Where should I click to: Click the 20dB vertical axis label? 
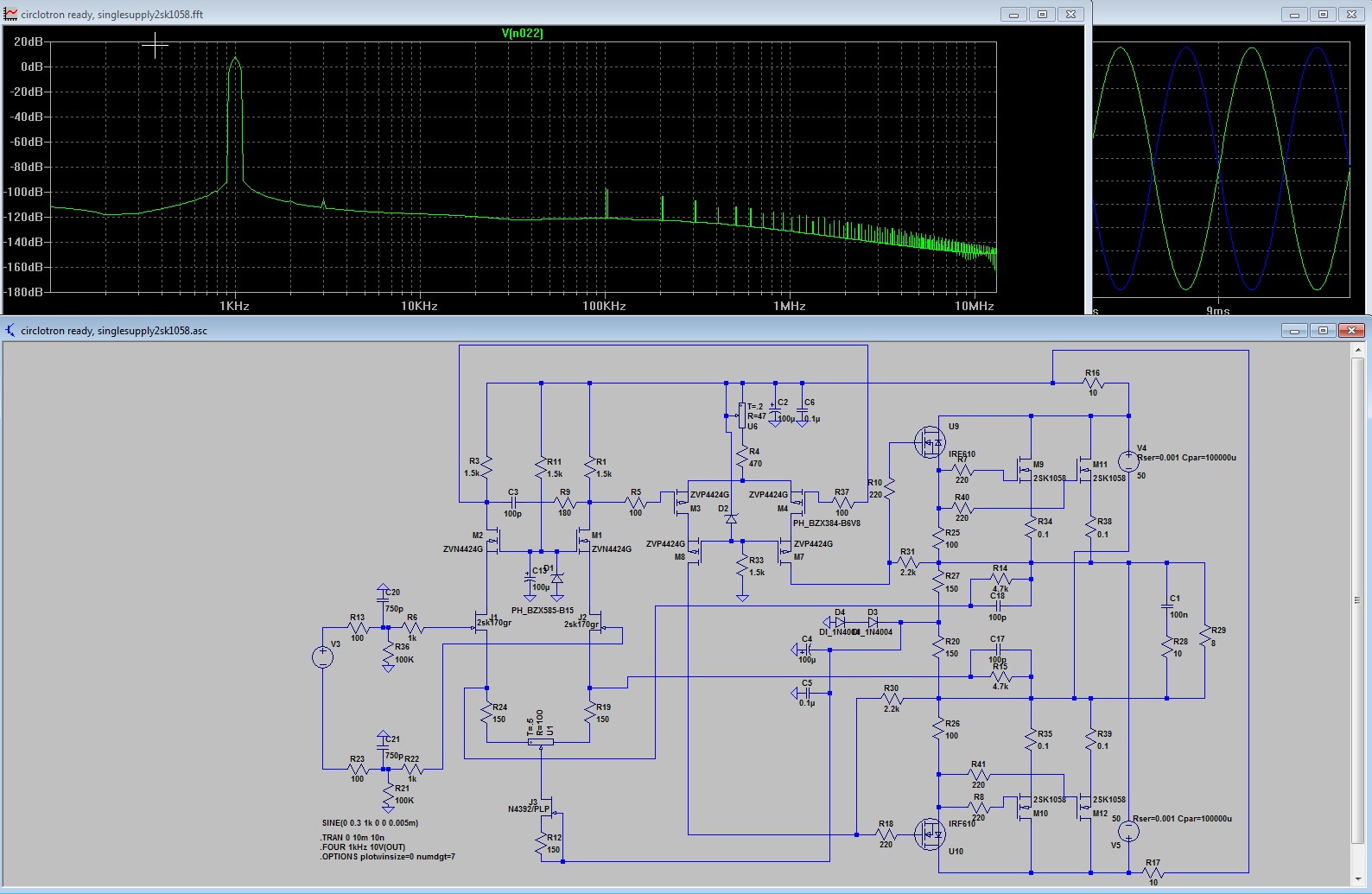(x=29, y=41)
